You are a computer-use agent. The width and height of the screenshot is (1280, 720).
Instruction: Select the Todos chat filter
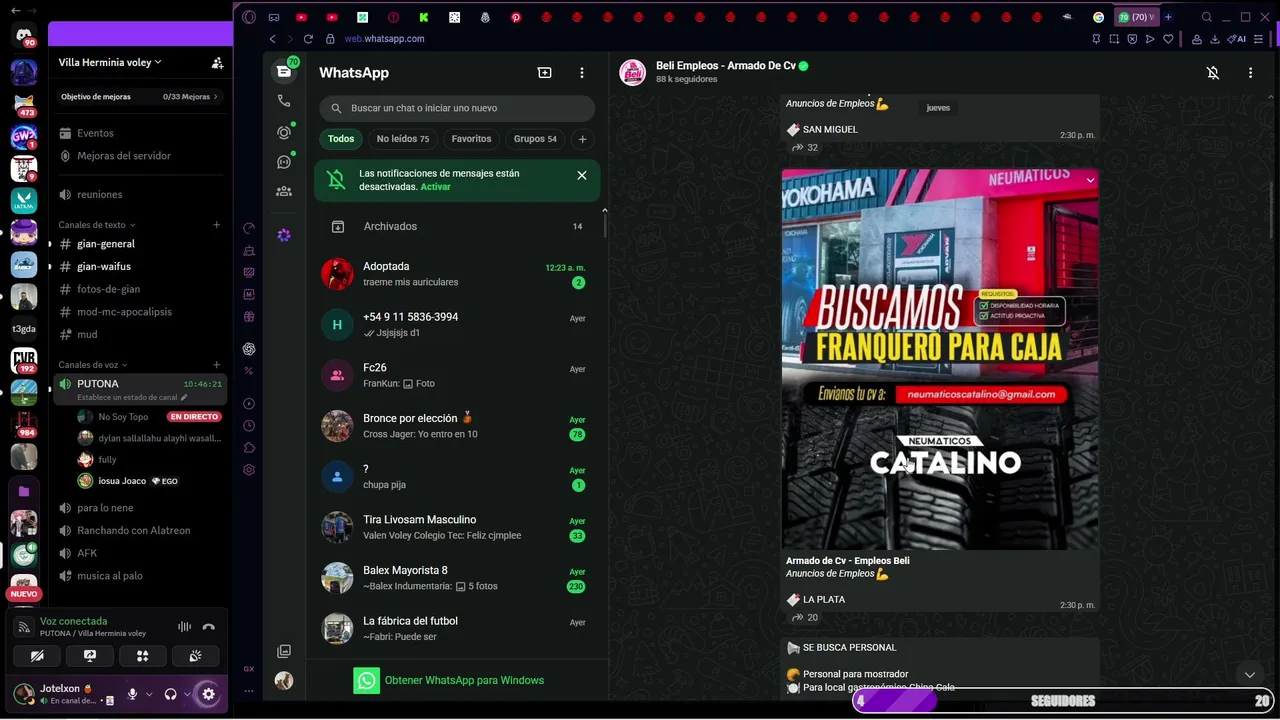[x=341, y=139]
